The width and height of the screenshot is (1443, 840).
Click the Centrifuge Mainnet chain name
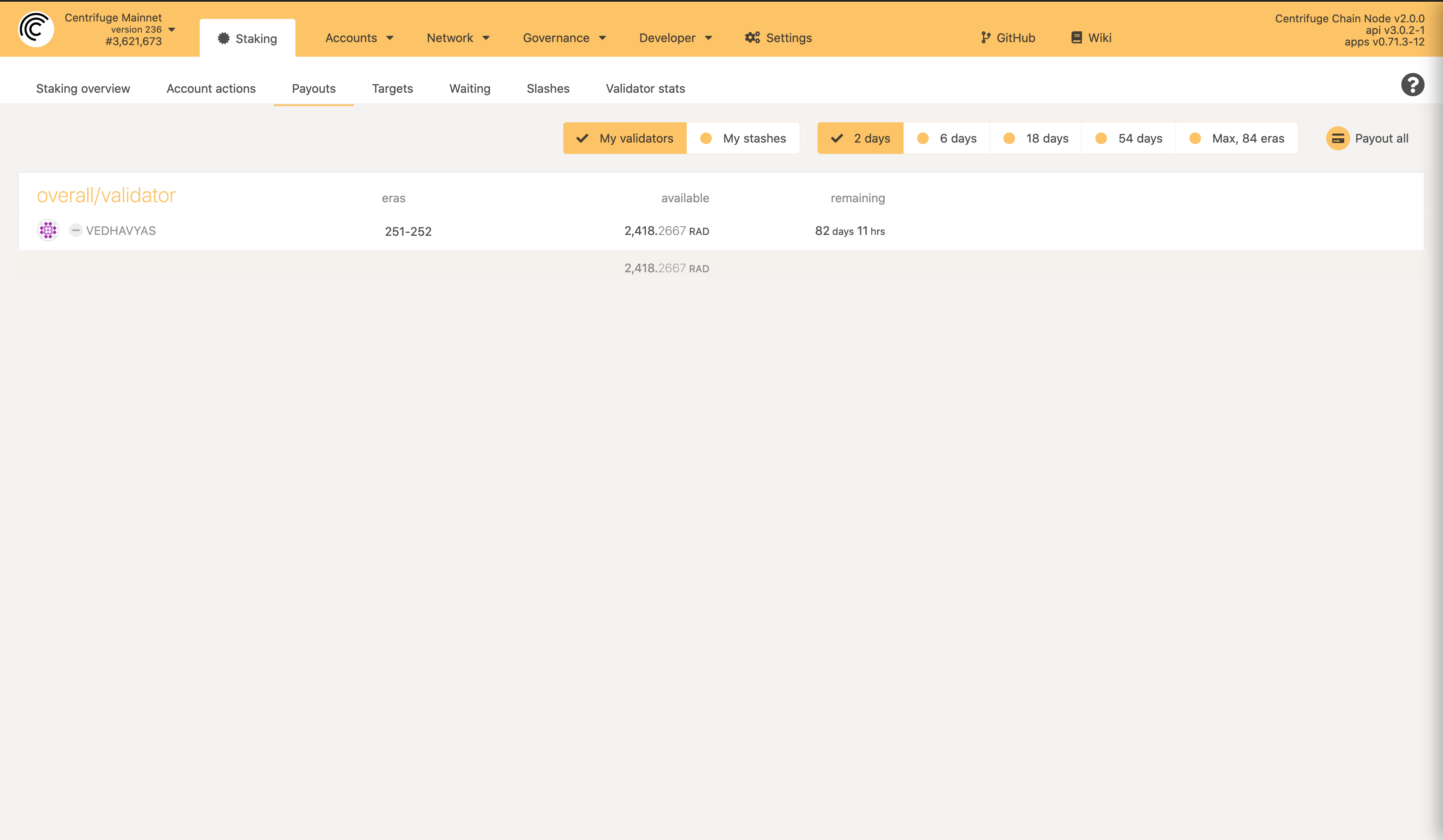[x=113, y=18]
